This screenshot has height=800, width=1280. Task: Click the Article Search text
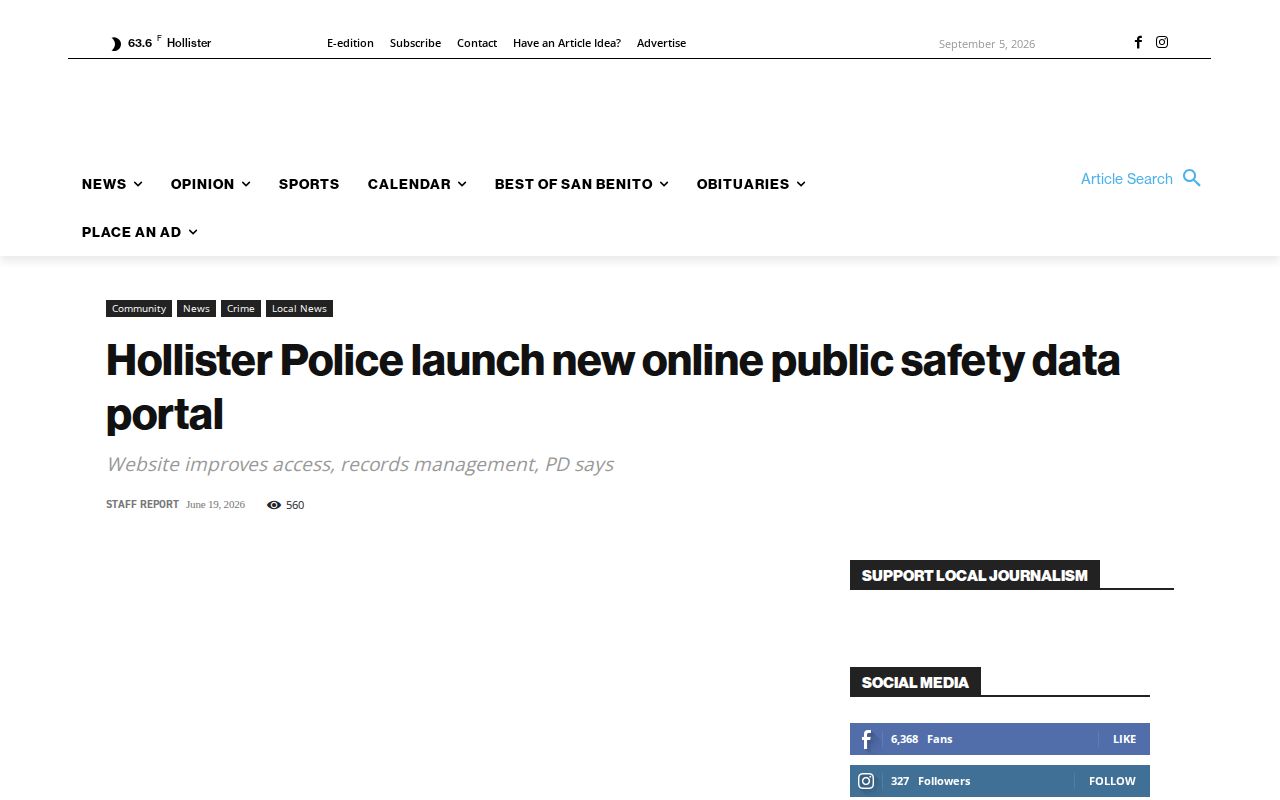coord(1127,179)
